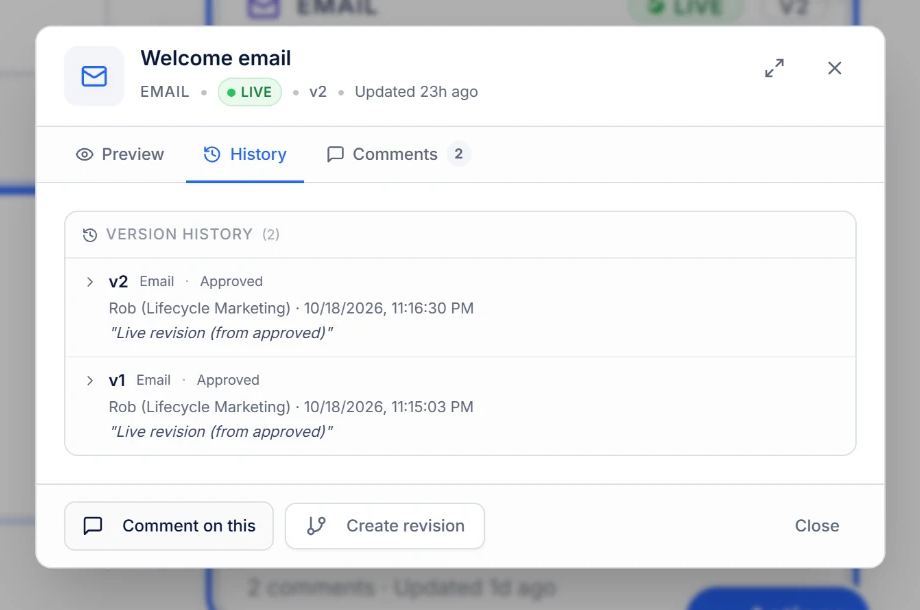This screenshot has height=610, width=920.
Task: Click the Updated 23h ago text
Action: 416,92
